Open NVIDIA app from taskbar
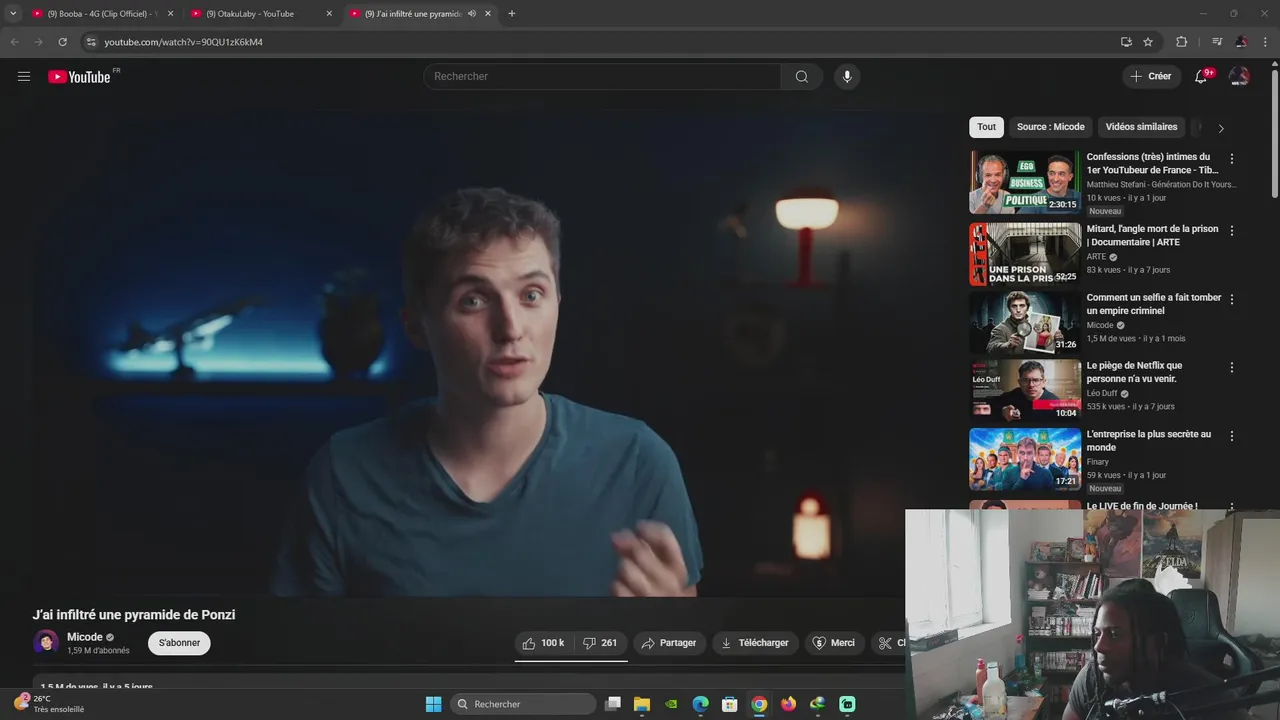The image size is (1280, 720). (x=672, y=704)
